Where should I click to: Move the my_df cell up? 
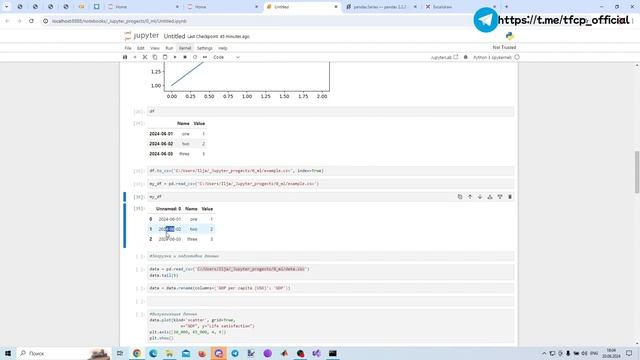[470, 197]
